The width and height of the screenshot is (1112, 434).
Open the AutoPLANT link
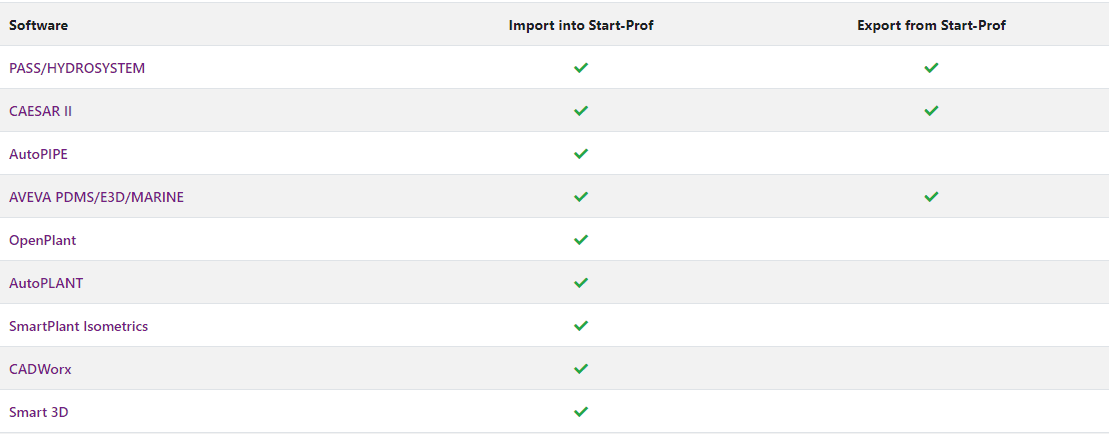46,283
